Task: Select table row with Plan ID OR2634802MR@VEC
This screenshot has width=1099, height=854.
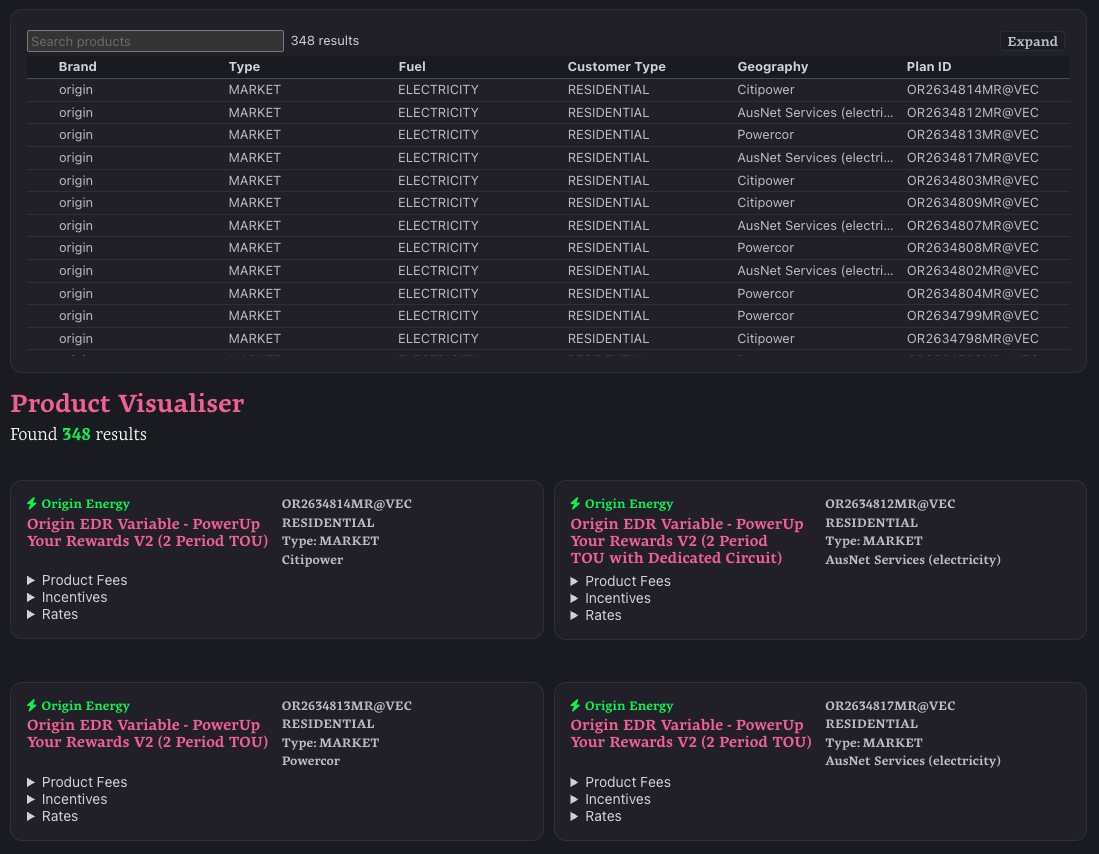Action: click(548, 271)
